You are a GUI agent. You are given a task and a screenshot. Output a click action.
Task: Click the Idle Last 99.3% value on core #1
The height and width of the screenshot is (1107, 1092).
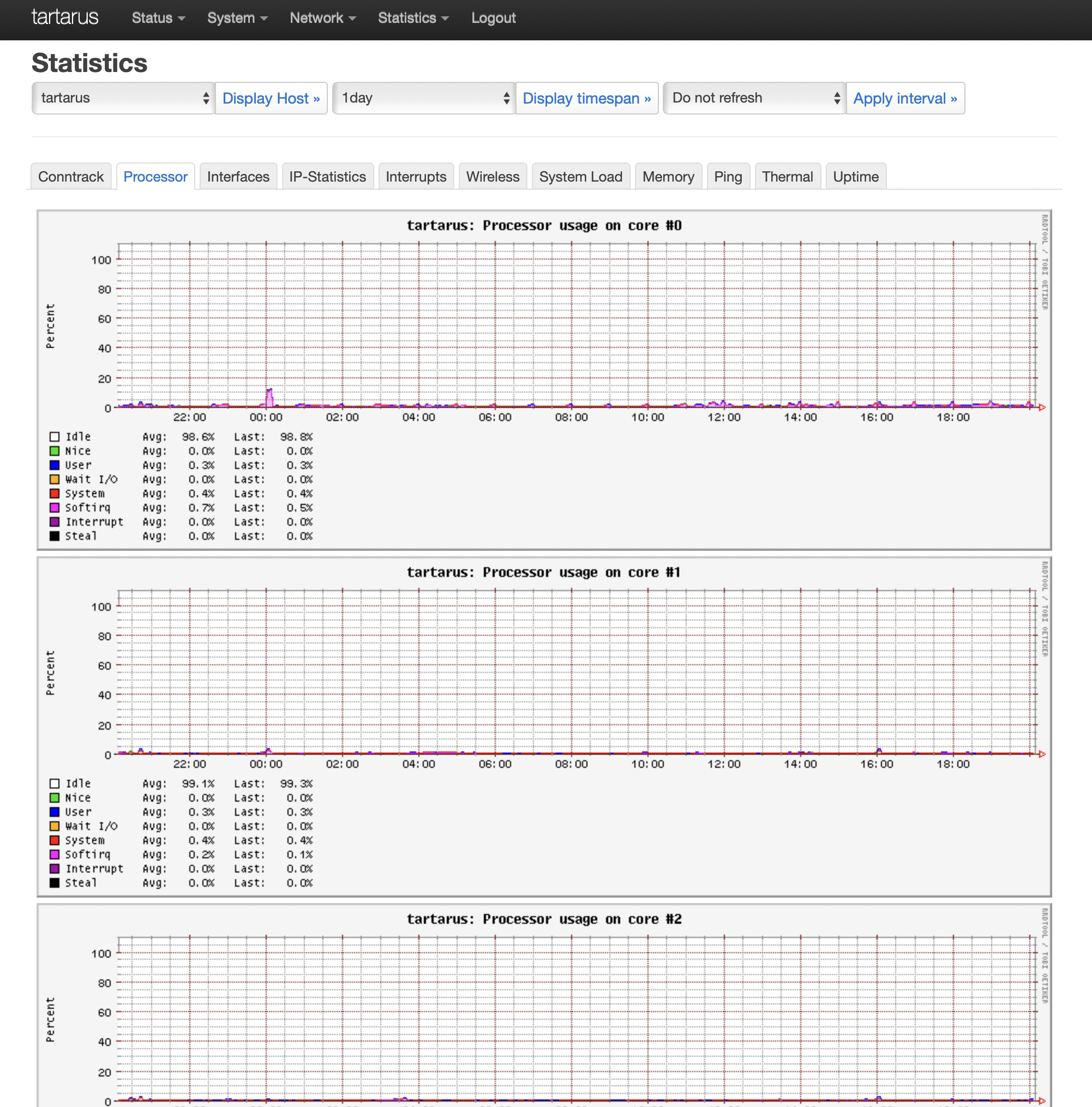296,783
